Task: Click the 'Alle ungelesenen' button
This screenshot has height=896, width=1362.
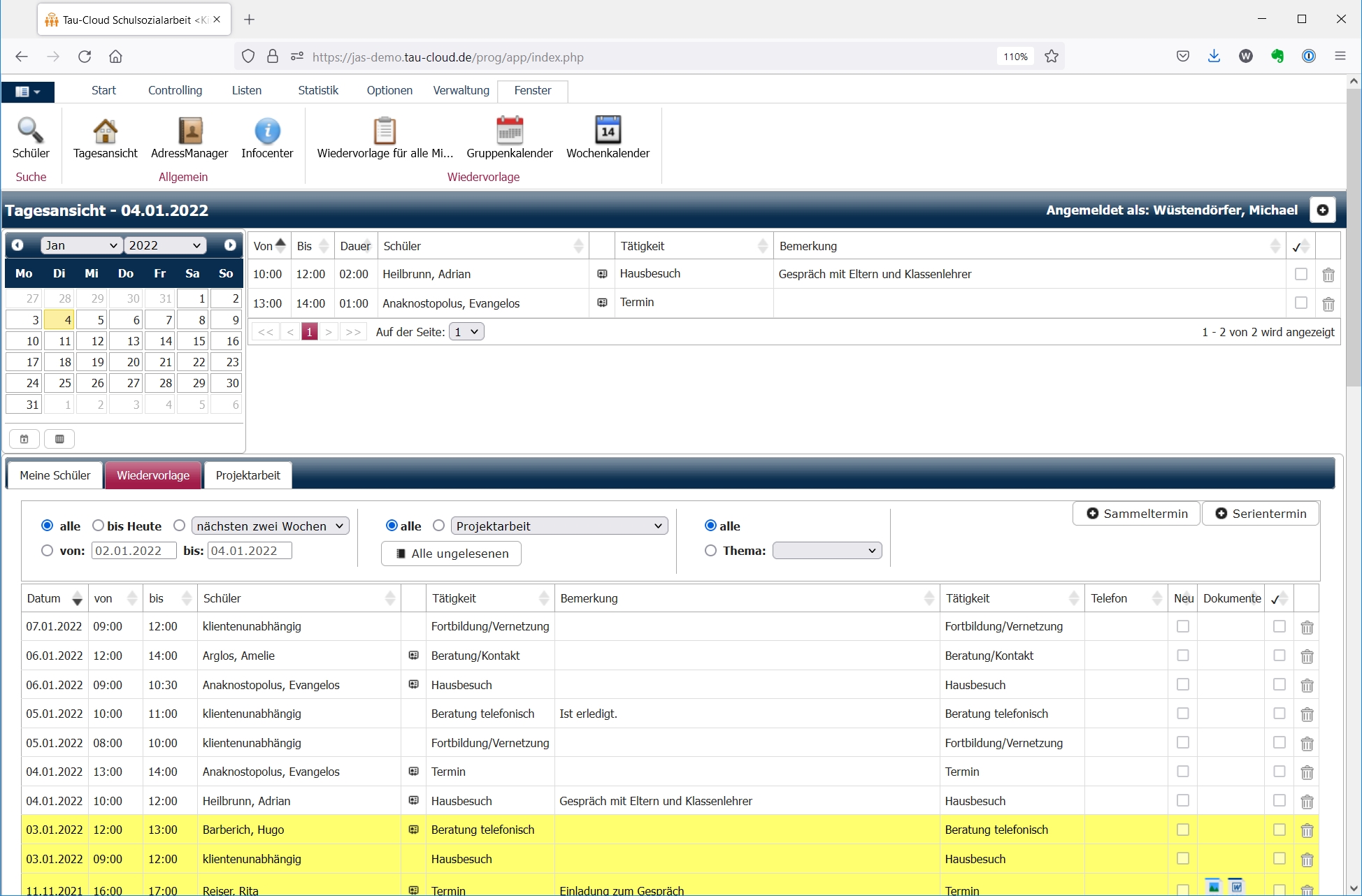Action: click(x=451, y=554)
